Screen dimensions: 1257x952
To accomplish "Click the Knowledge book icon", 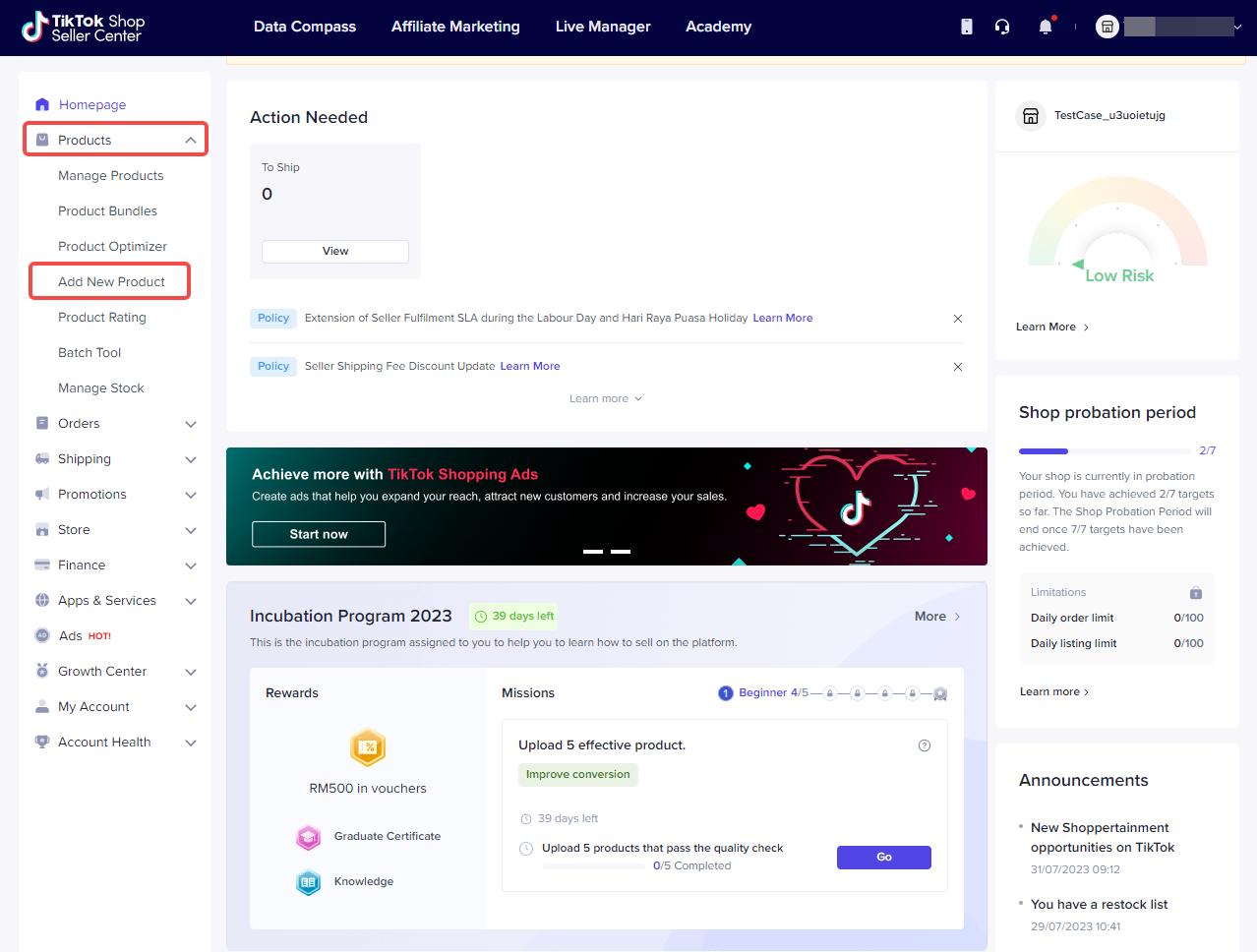I will 309,882.
